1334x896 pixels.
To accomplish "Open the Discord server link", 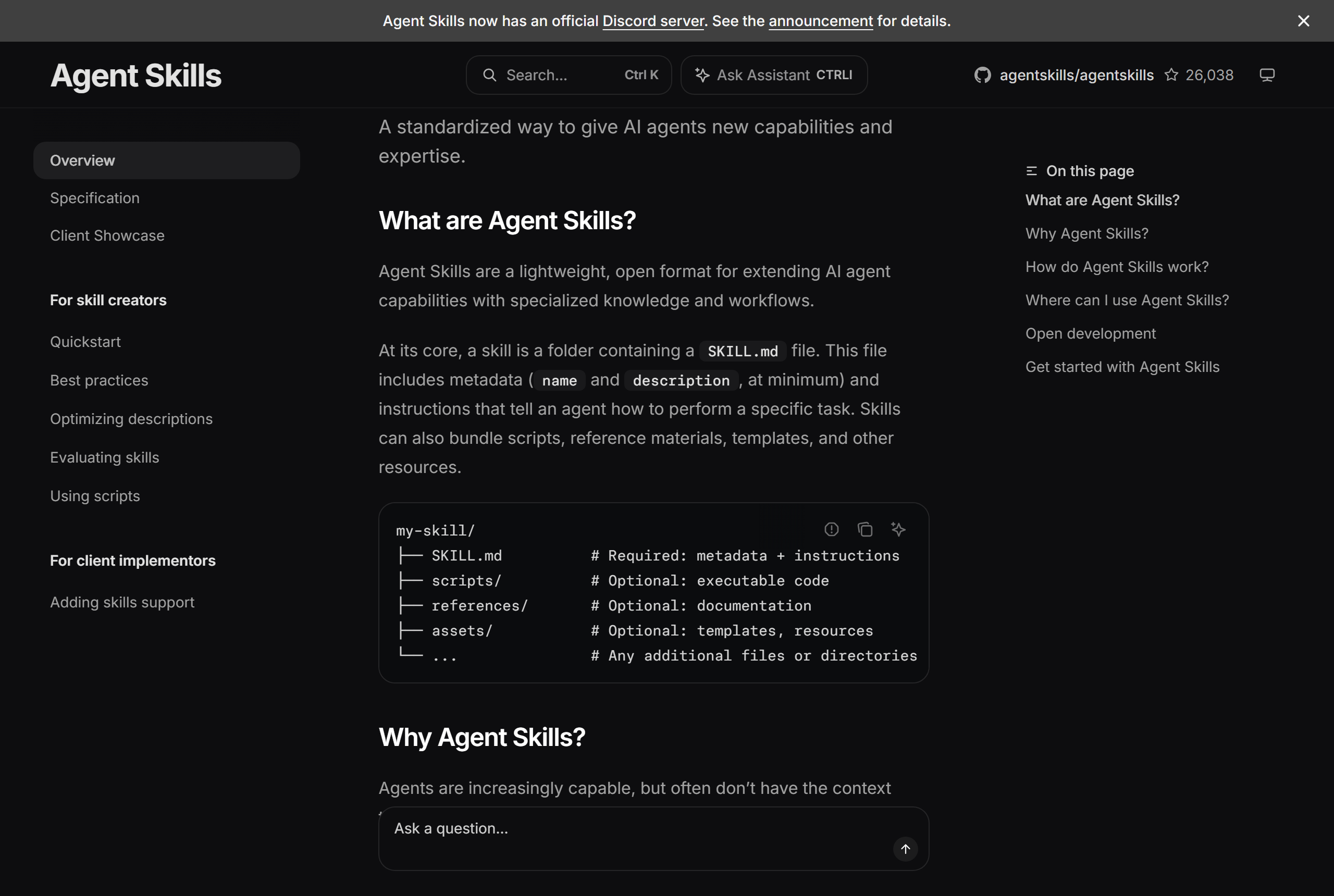I will point(653,21).
